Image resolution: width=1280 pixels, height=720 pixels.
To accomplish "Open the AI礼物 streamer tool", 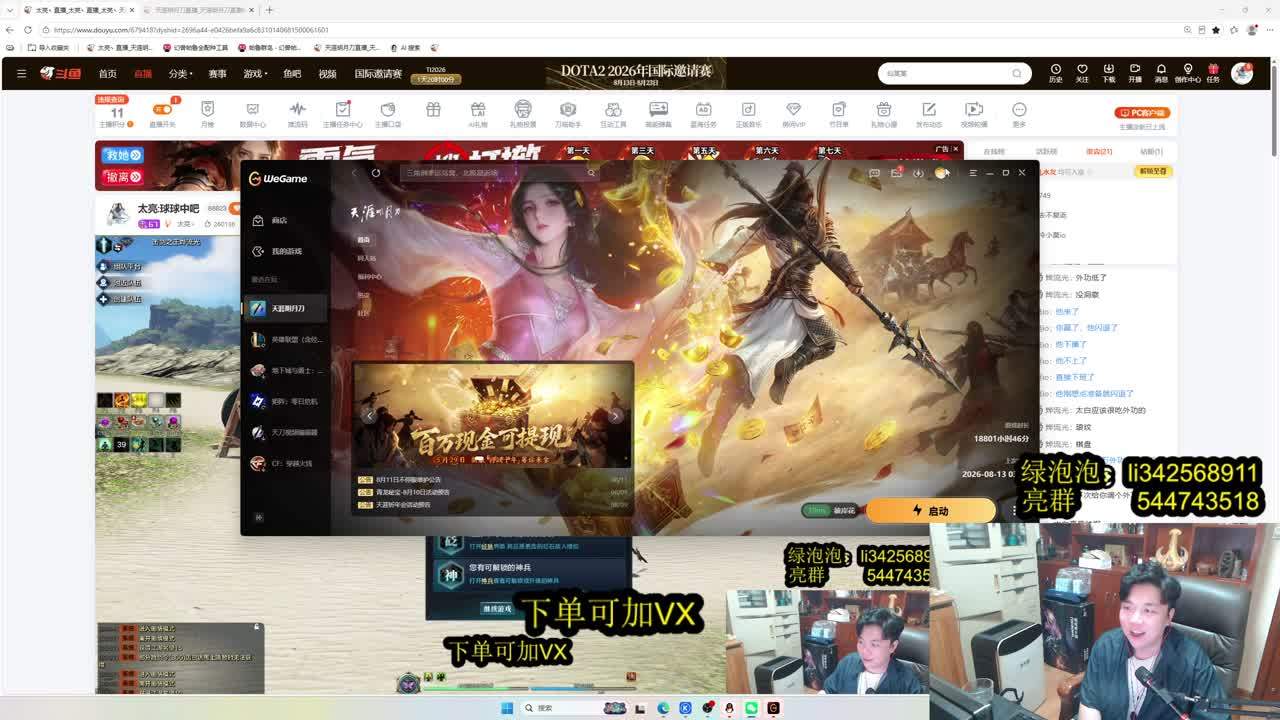I will tap(478, 114).
